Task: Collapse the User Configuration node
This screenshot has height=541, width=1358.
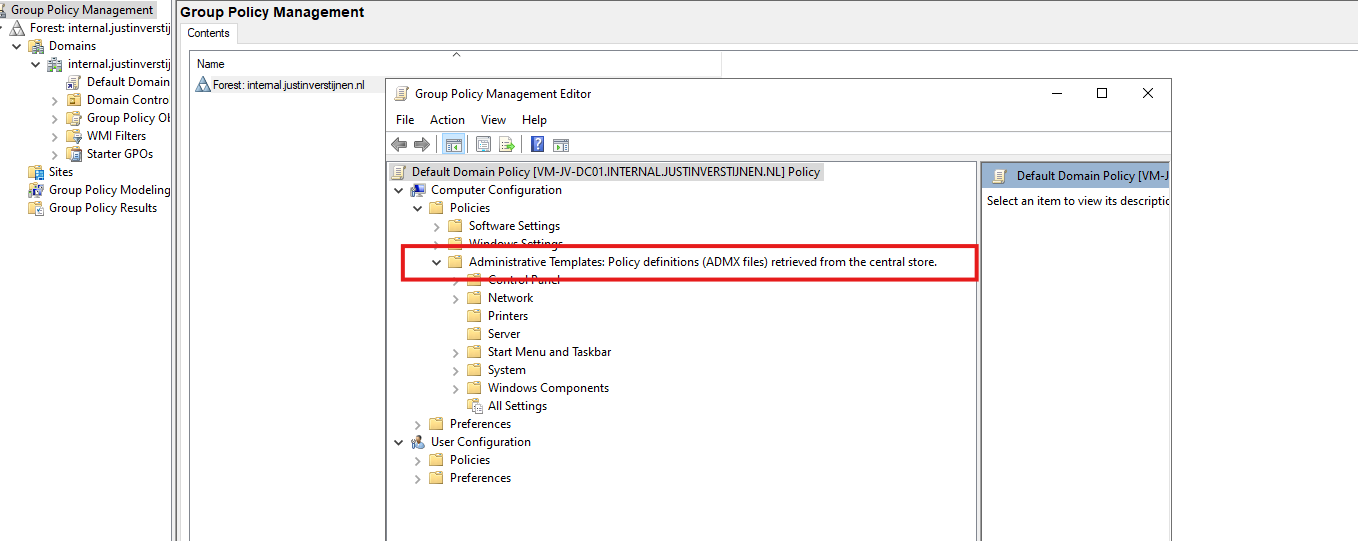Action: (x=399, y=442)
